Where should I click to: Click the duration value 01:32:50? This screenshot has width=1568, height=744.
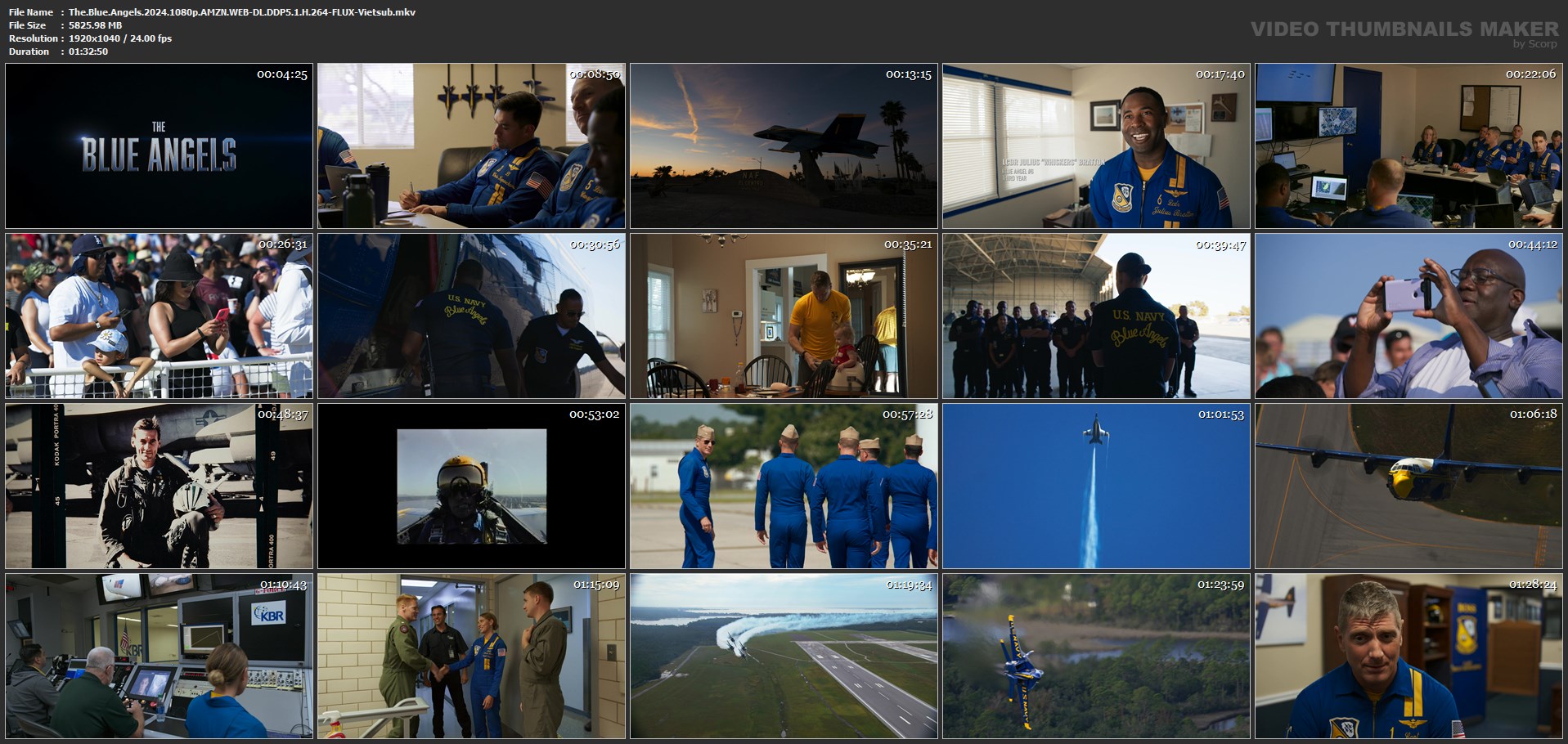[88, 52]
